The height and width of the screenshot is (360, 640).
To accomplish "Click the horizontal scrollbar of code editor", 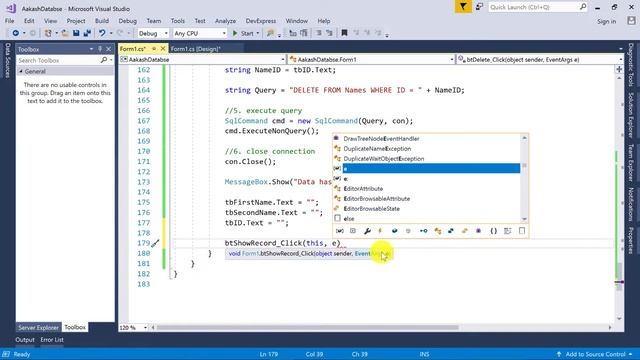I will coord(307,327).
